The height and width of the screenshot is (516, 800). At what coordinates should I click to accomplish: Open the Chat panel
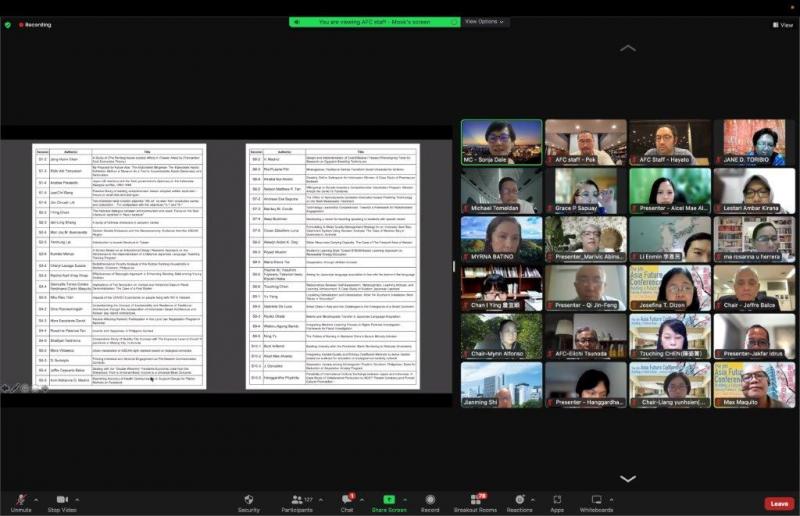[347, 501]
